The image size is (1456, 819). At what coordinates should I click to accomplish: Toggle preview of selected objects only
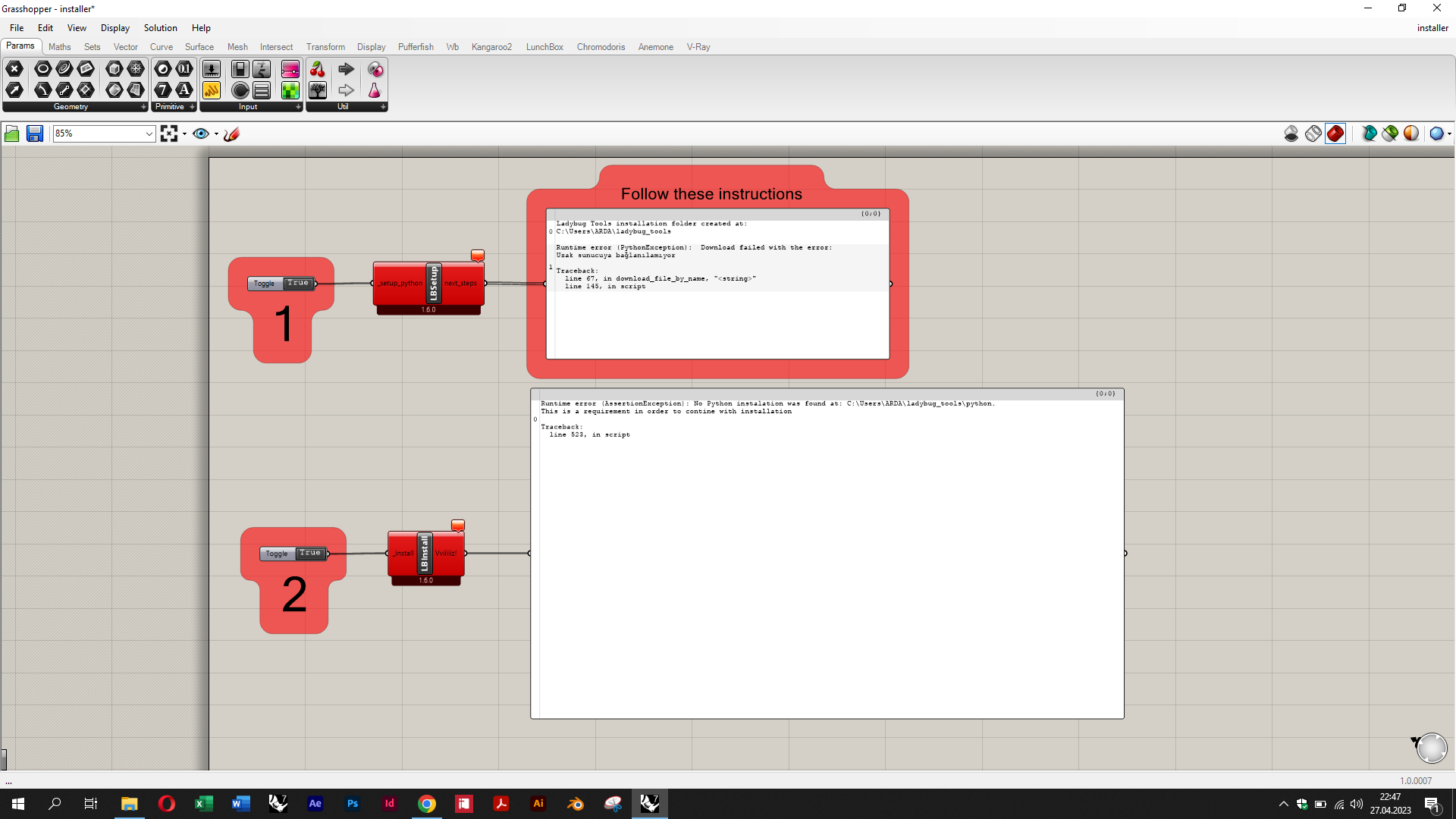pyautogui.click(x=1369, y=133)
